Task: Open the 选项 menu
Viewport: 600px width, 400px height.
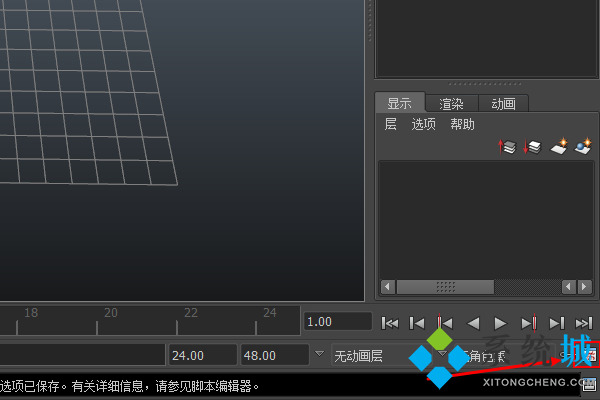Action: [x=424, y=125]
